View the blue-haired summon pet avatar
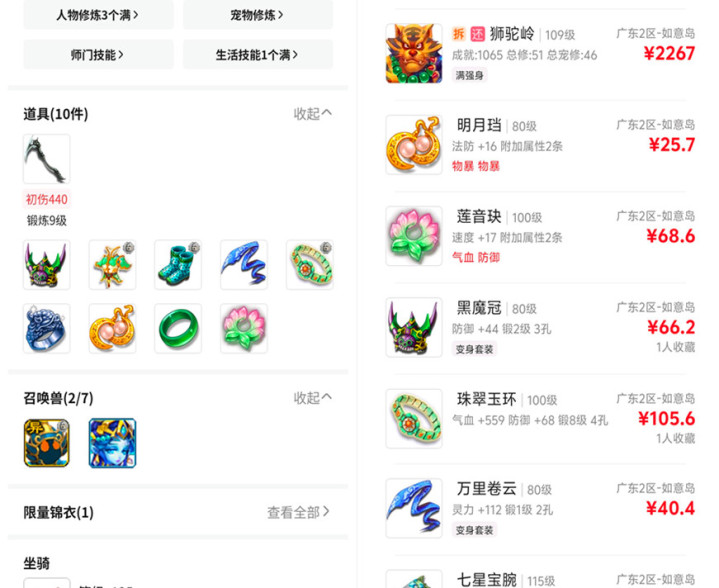 click(112, 443)
